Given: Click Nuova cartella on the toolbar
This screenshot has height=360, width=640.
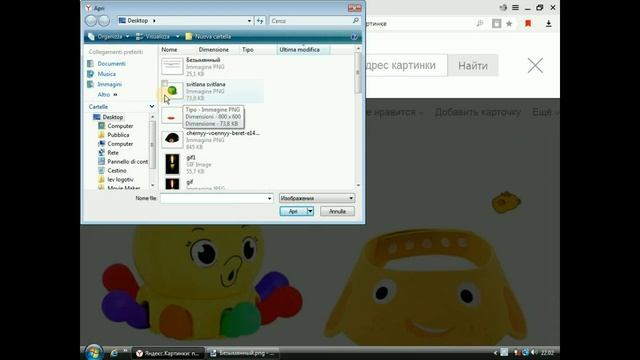Looking at the screenshot, I should [x=209, y=37].
